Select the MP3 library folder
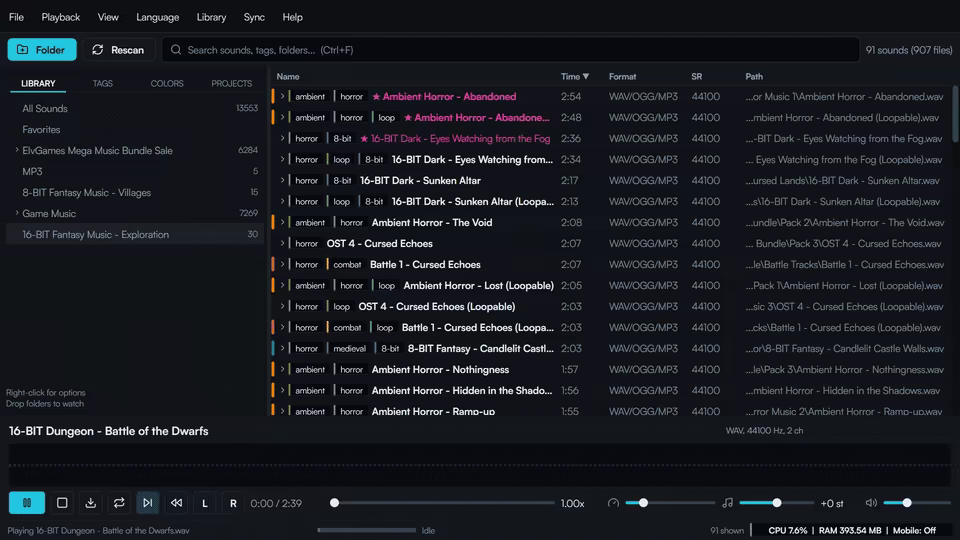This screenshot has height=540, width=960. click(135, 171)
